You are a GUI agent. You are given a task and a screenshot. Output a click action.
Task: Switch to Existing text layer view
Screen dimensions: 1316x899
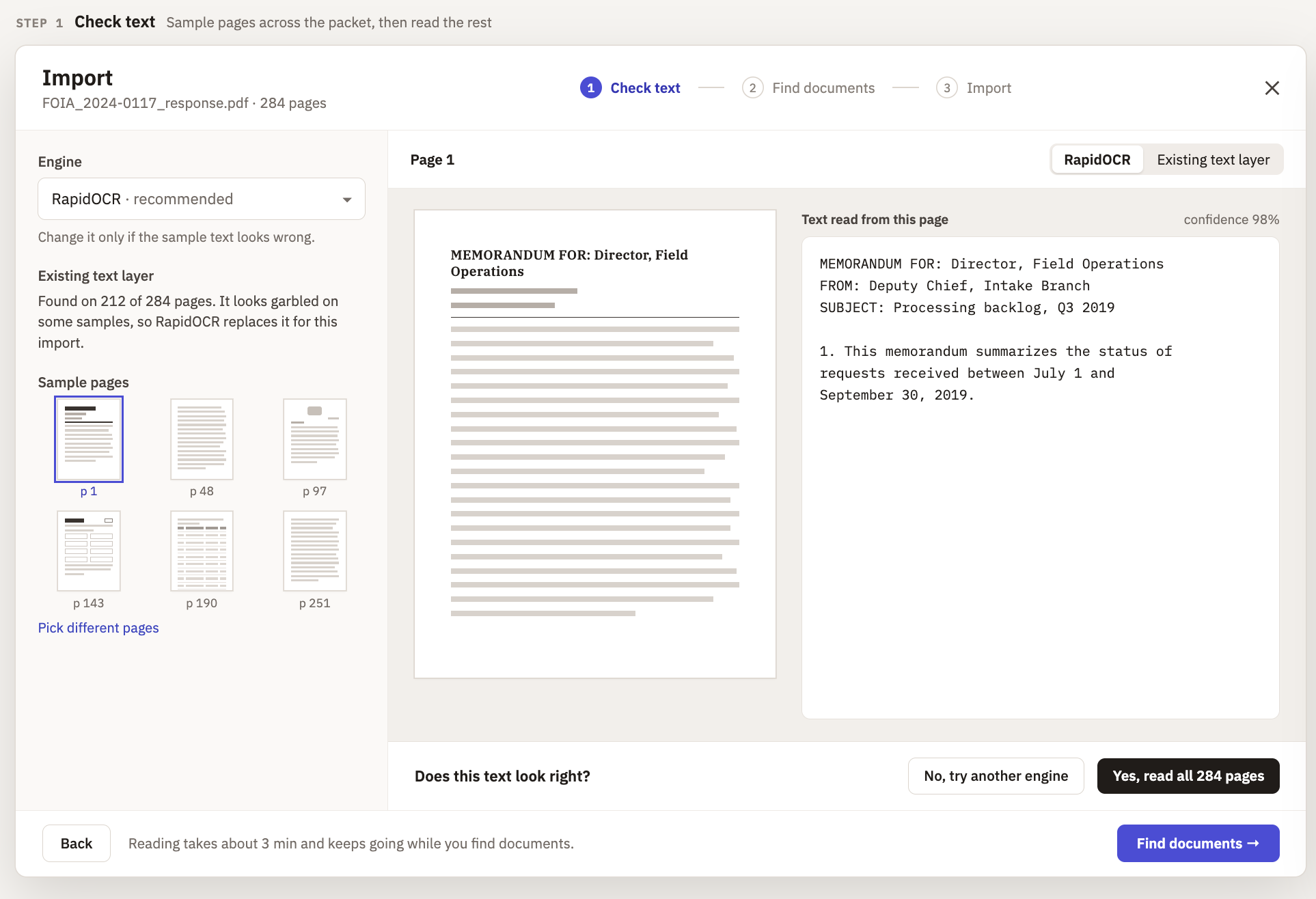[1213, 160]
